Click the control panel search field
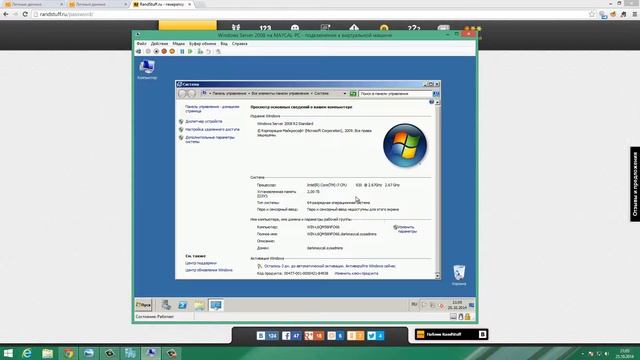Viewport: 640px width, 360px height. [395, 93]
